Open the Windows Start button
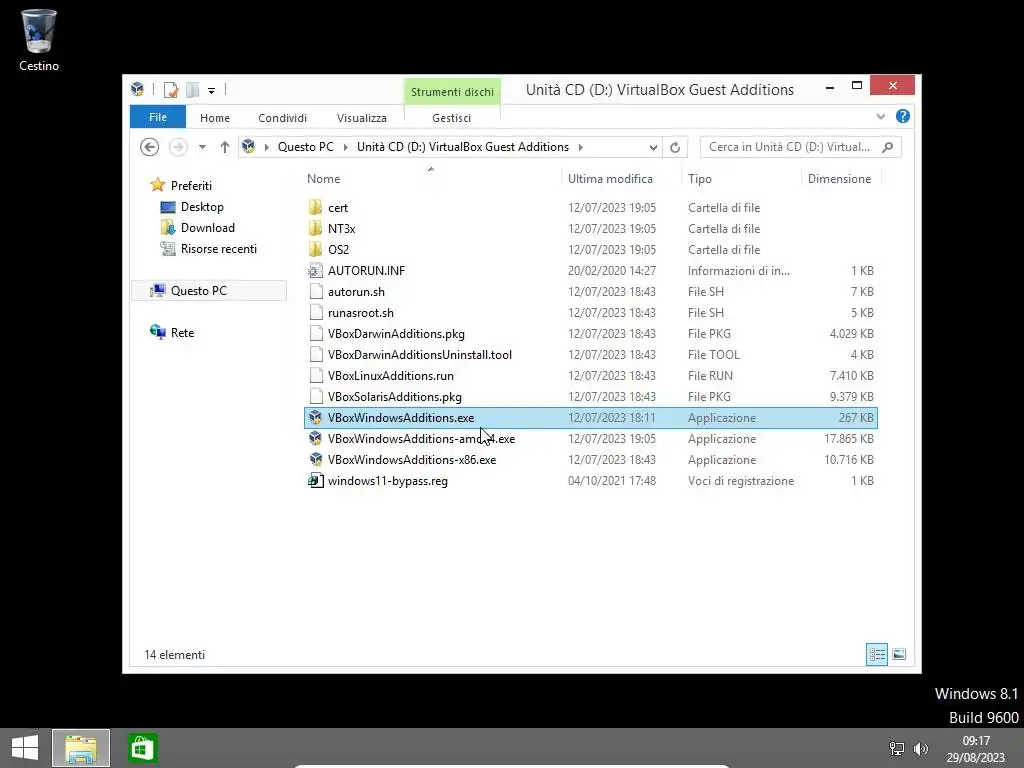1024x768 pixels. coord(25,748)
